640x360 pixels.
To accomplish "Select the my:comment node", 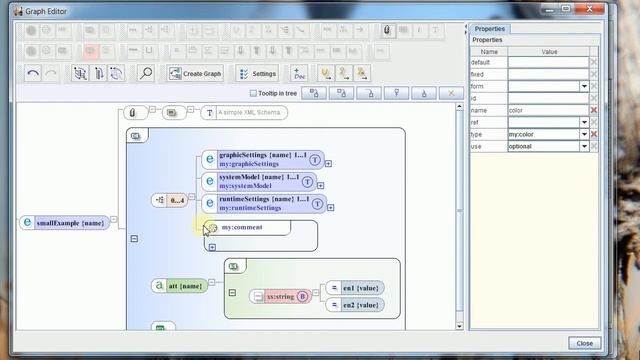I will click(x=247, y=227).
